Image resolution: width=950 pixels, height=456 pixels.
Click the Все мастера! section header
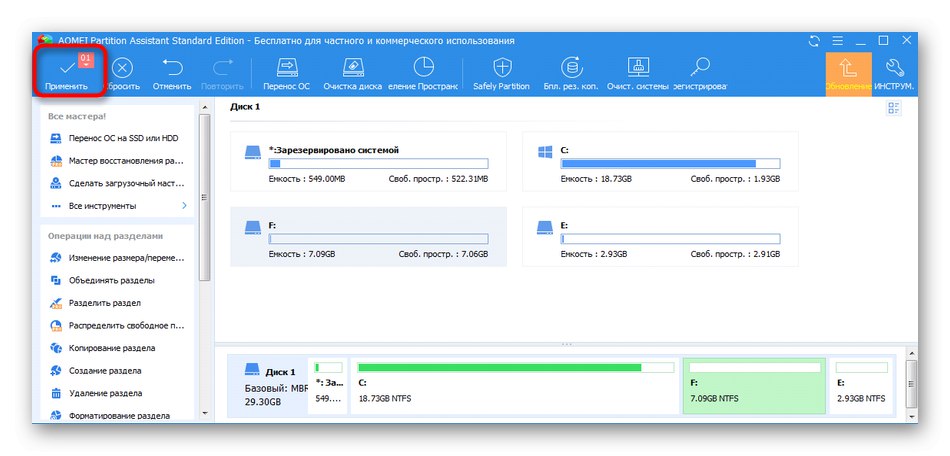coord(77,116)
